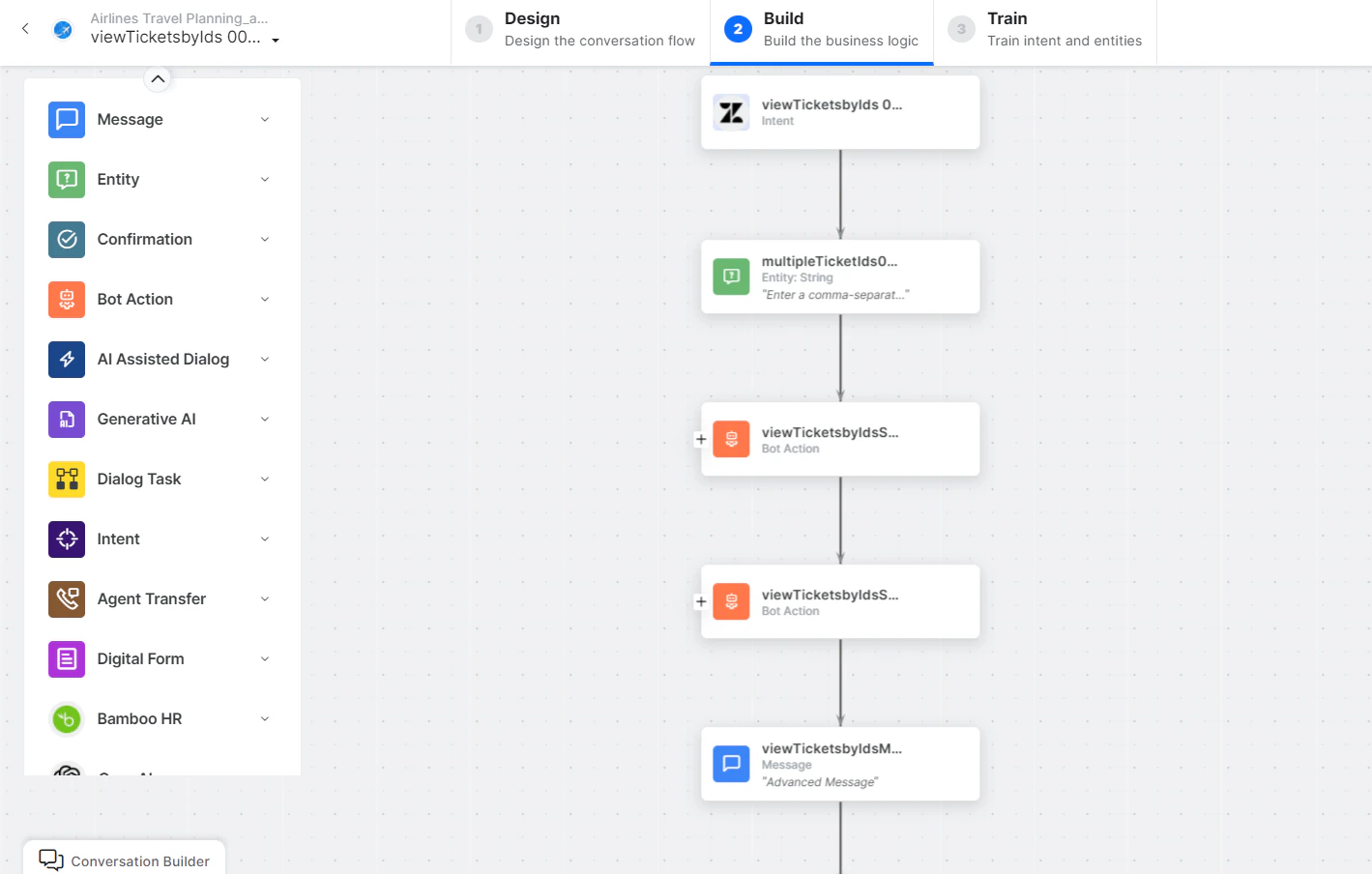Screen dimensions: 1372x874
Task: Select the Dialog Task icon
Action: 67,479
